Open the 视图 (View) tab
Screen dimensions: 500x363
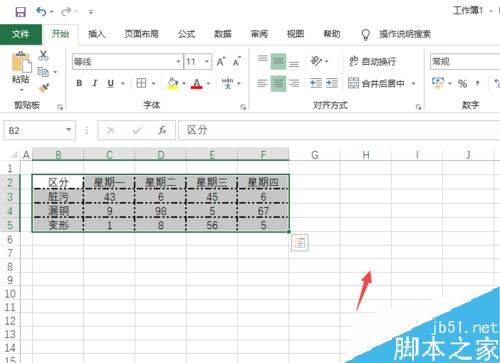coord(295,34)
